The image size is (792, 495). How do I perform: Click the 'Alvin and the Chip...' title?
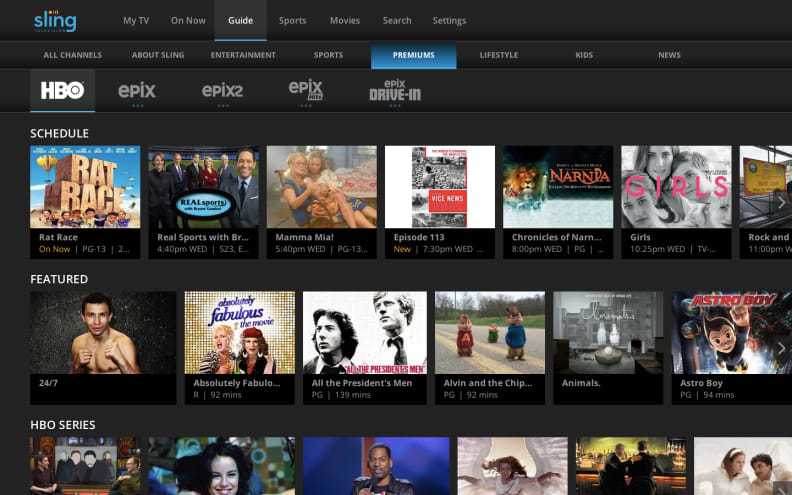tap(488, 383)
